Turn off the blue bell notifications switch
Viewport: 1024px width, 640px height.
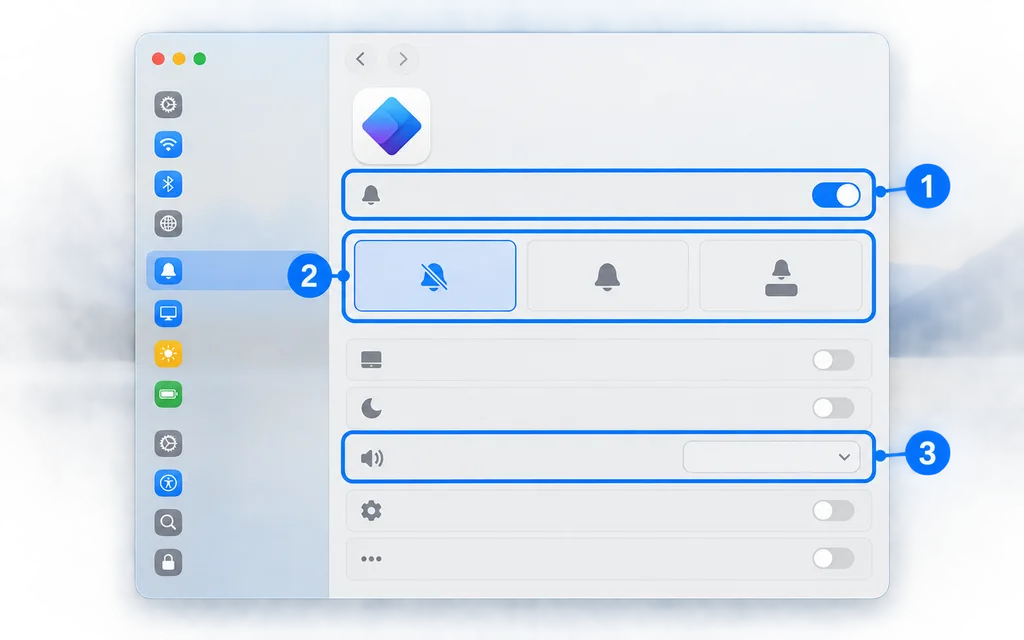click(836, 195)
